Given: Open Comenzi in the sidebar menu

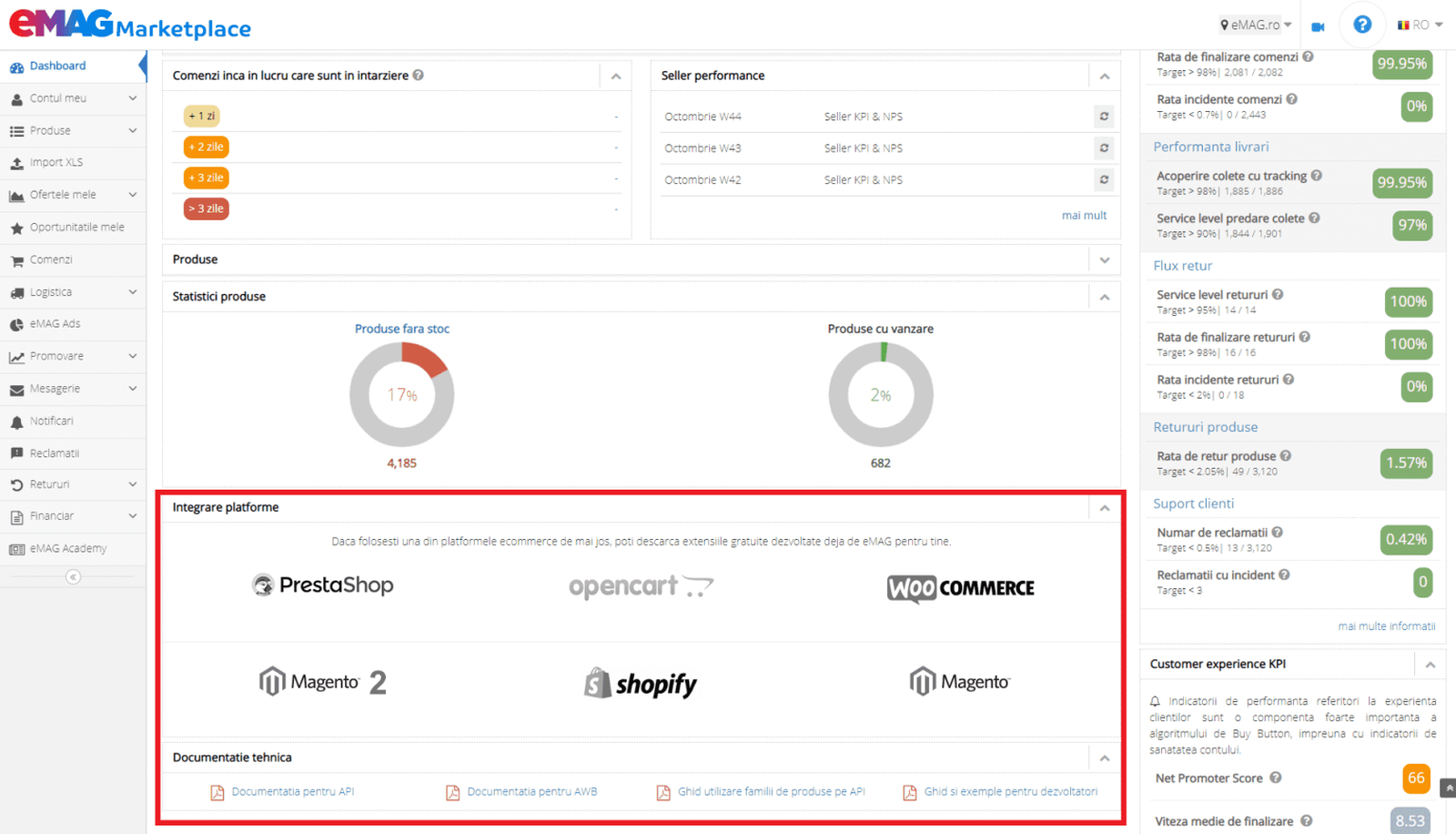Looking at the screenshot, I should (x=51, y=259).
